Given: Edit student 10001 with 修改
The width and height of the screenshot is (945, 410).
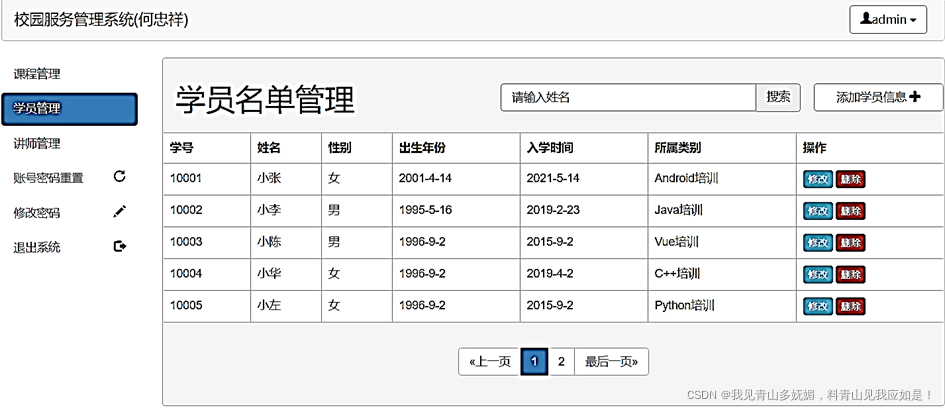Looking at the screenshot, I should click(x=818, y=178).
